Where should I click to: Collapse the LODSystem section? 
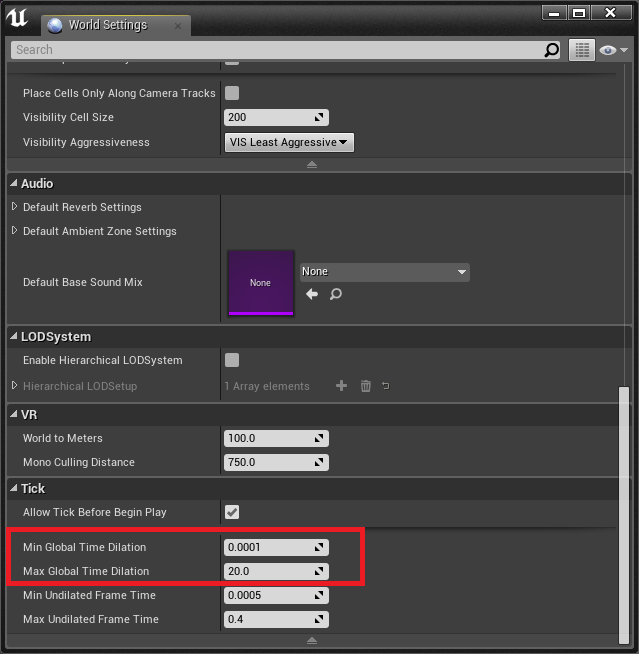coord(14,336)
